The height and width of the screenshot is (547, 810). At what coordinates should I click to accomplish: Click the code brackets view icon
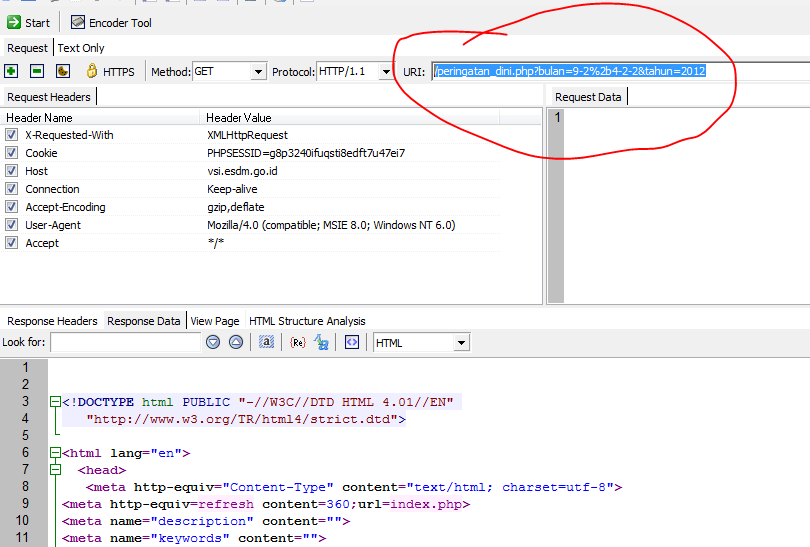click(x=352, y=342)
